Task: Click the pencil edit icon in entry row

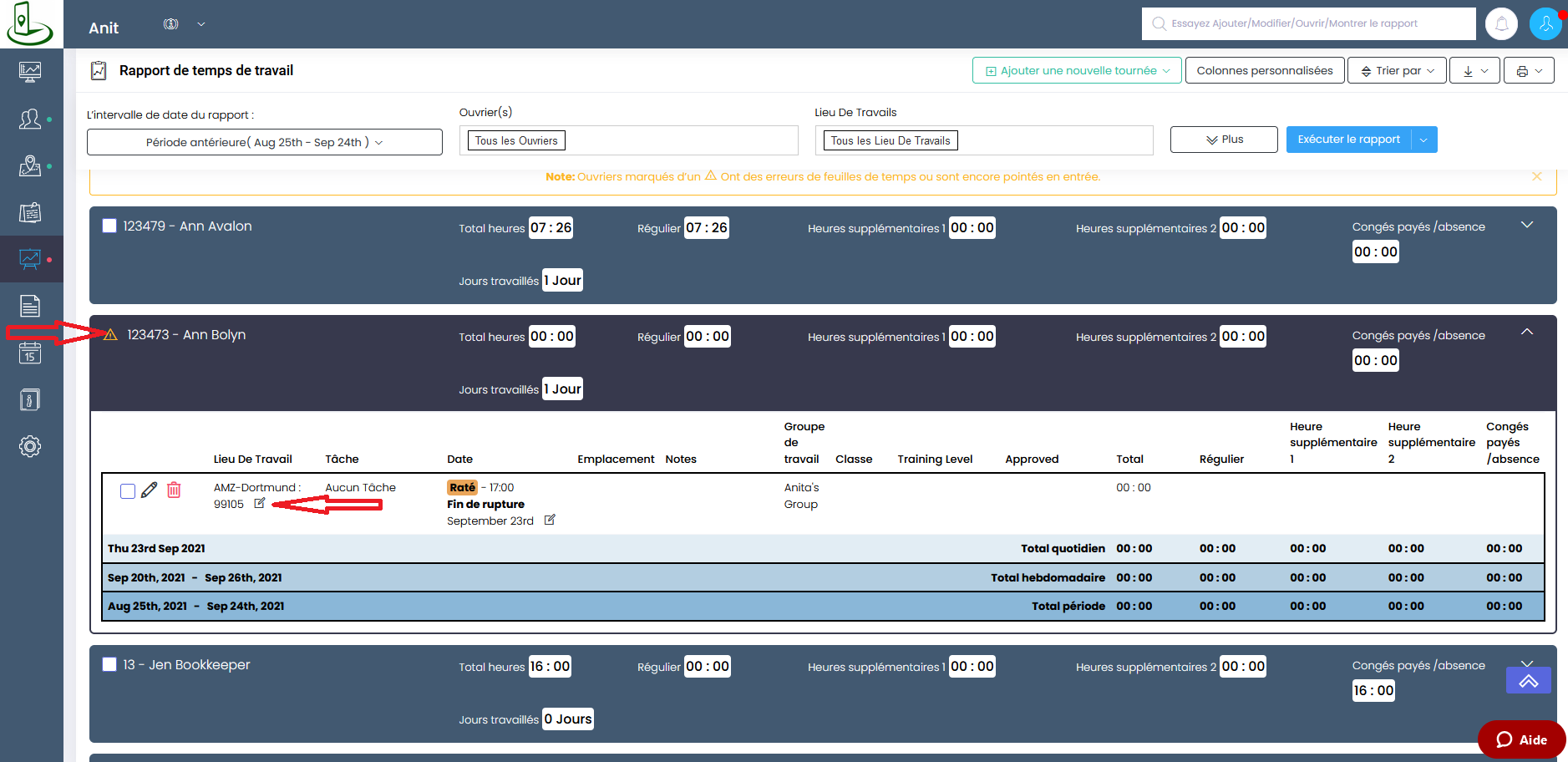Action: click(150, 490)
